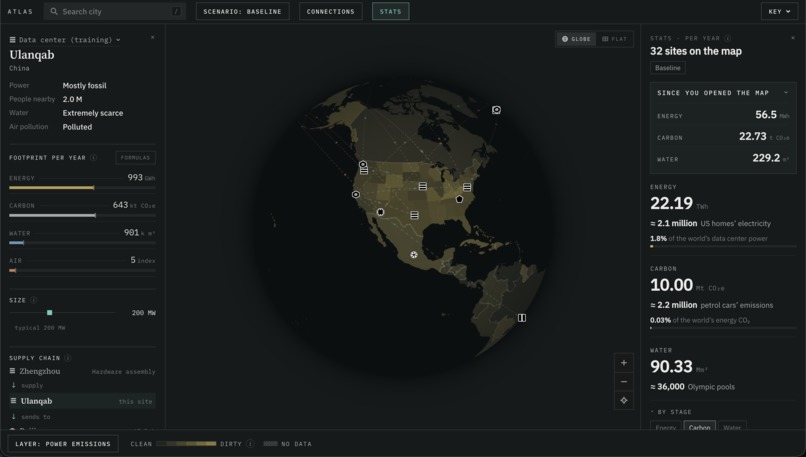Click 'Hardware assembly' label next to Zhengzhou
This screenshot has height=457, width=806.
pos(123,372)
